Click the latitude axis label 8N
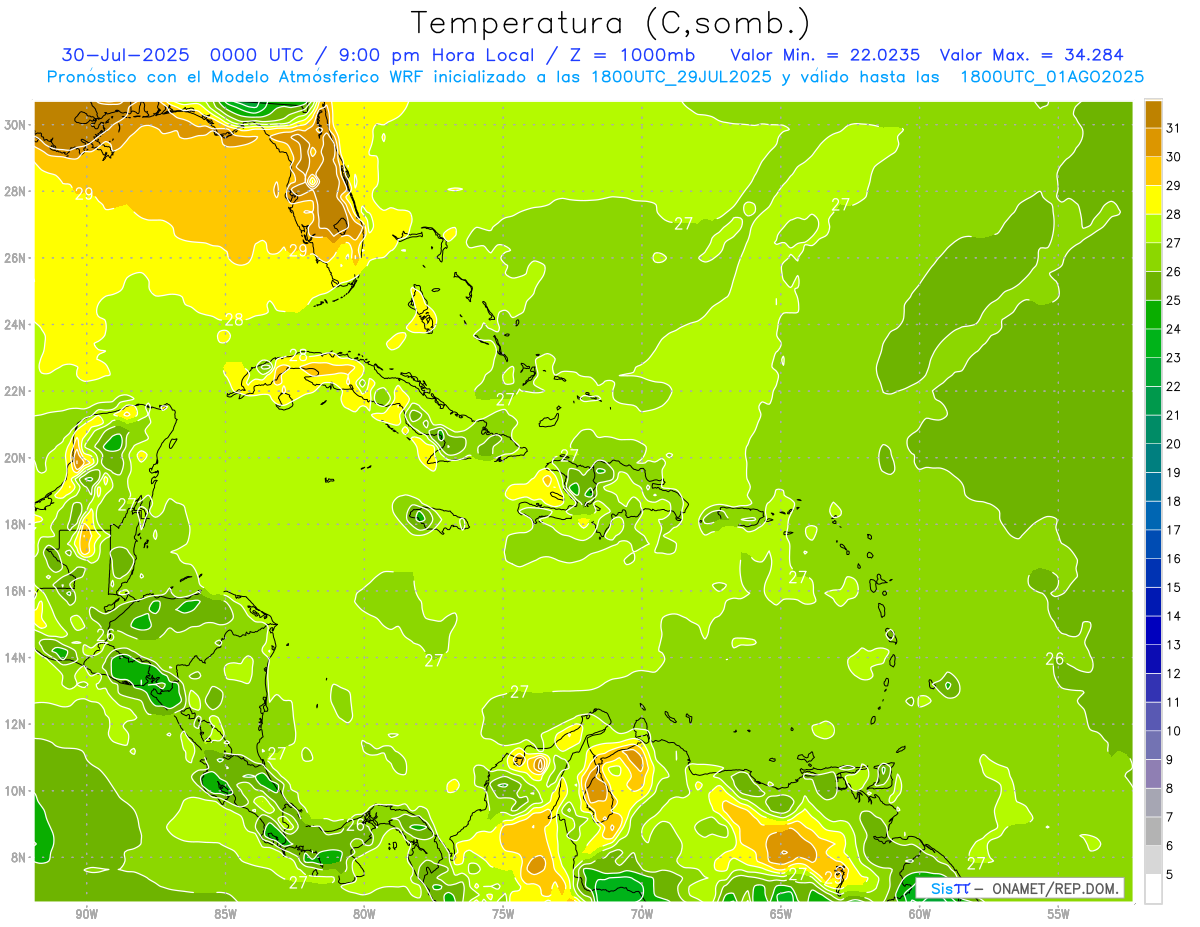This screenshot has width=1200, height=927. point(19,858)
